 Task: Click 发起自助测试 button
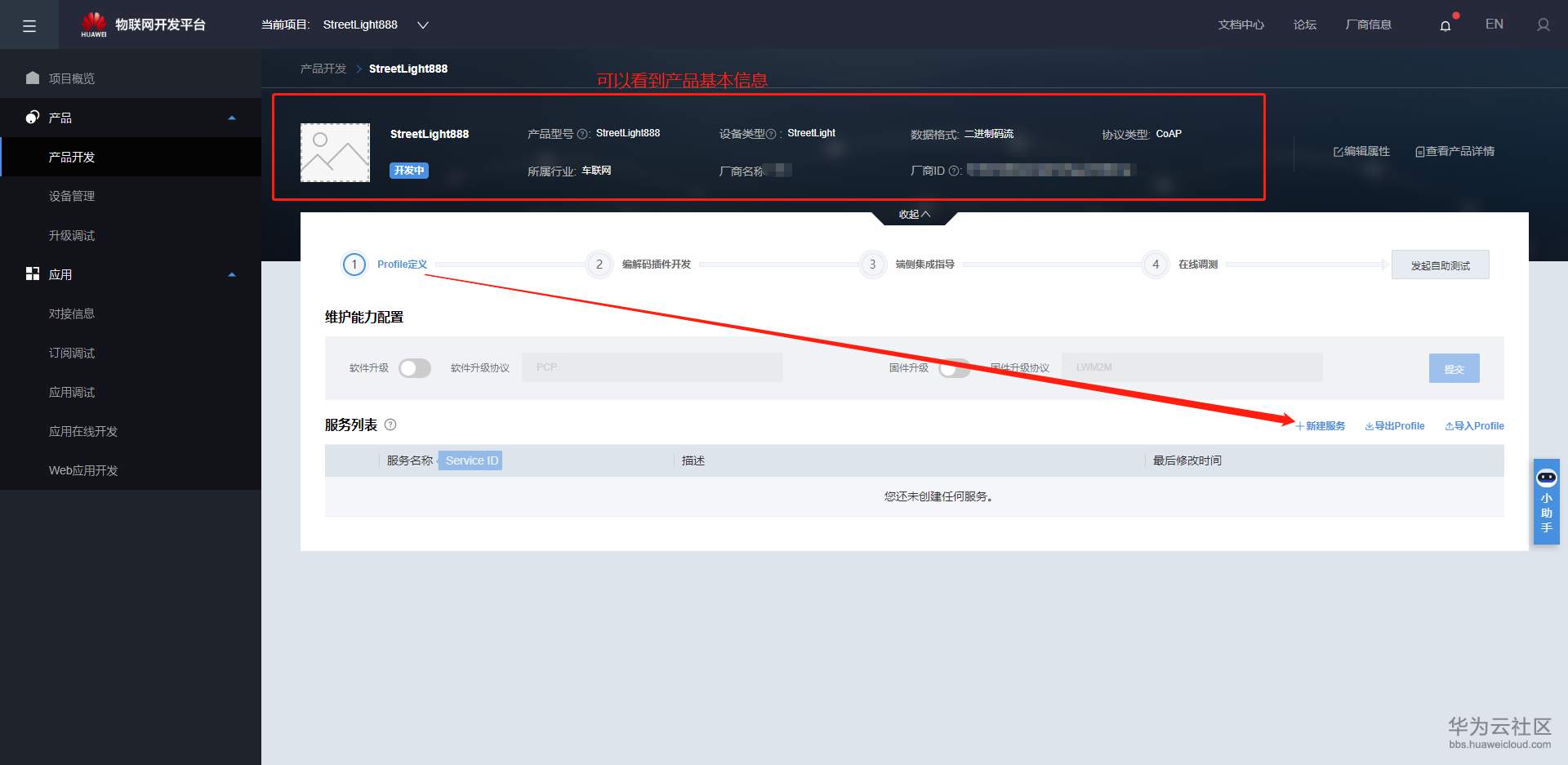click(1441, 265)
